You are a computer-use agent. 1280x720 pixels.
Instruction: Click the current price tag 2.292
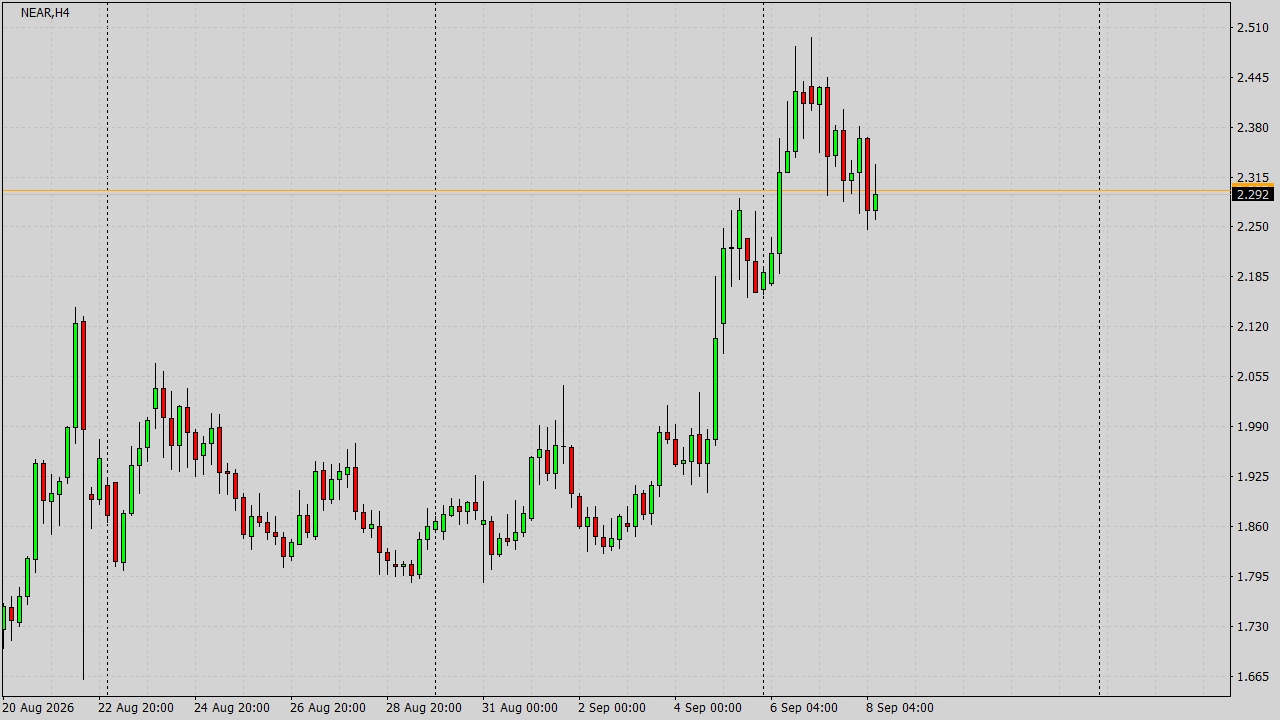tap(1254, 194)
